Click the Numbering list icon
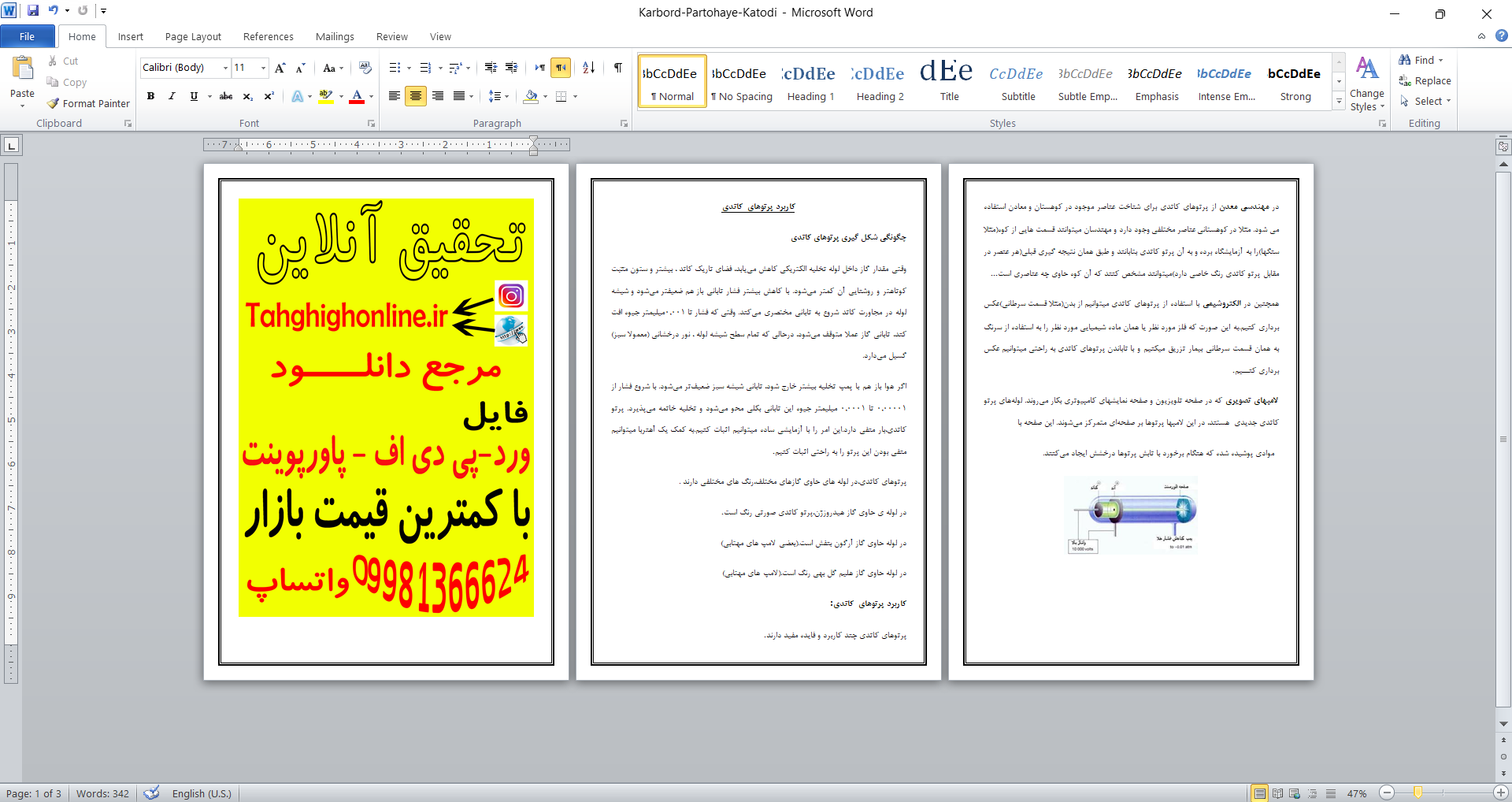The height and width of the screenshot is (802, 1512). coord(425,68)
